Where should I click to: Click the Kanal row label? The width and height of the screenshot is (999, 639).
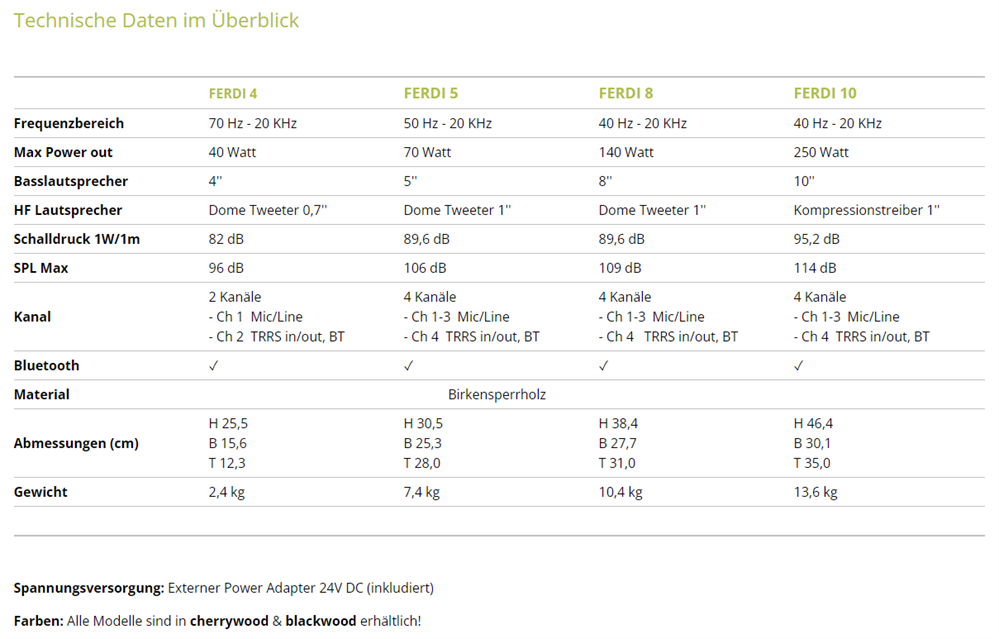pos(32,317)
